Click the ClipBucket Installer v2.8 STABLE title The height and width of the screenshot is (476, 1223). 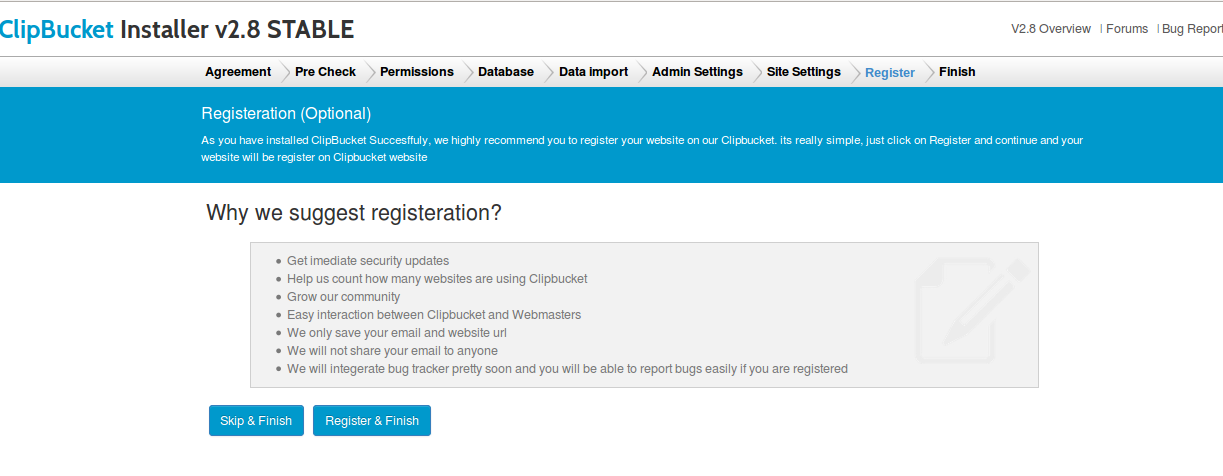177,30
